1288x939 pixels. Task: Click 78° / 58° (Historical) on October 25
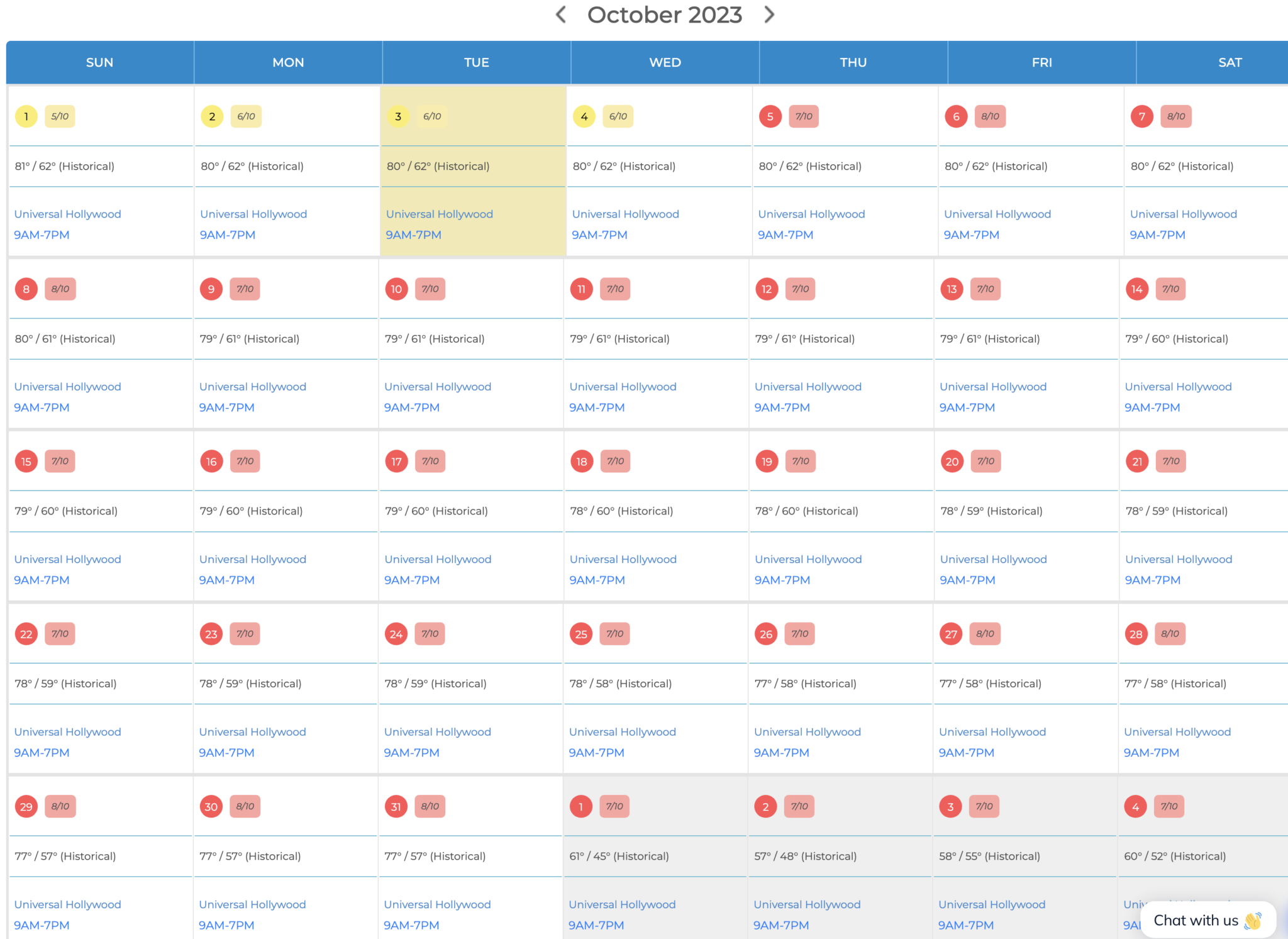click(x=621, y=684)
